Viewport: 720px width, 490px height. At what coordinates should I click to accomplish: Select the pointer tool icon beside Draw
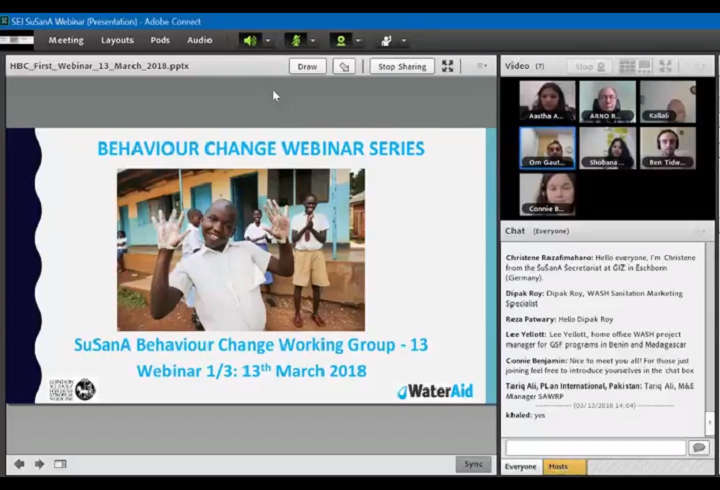click(345, 66)
